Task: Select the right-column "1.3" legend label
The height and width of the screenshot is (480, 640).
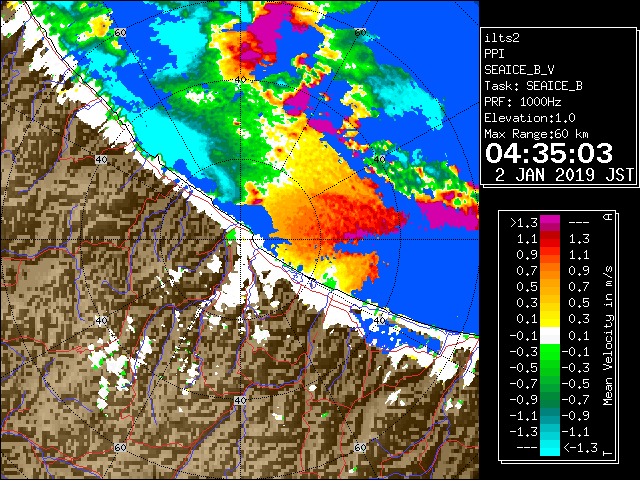Action: click(579, 239)
